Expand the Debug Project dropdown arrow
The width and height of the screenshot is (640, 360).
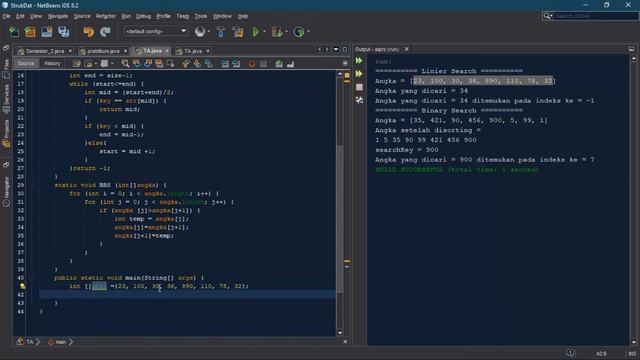[x=287, y=32]
